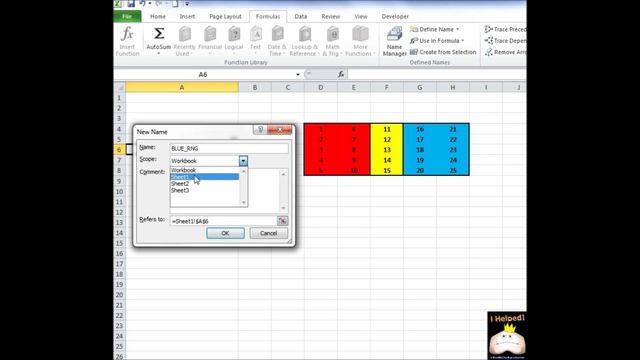Expand the Scope dropdown arrow
This screenshot has width=640, height=360.
pyautogui.click(x=243, y=161)
